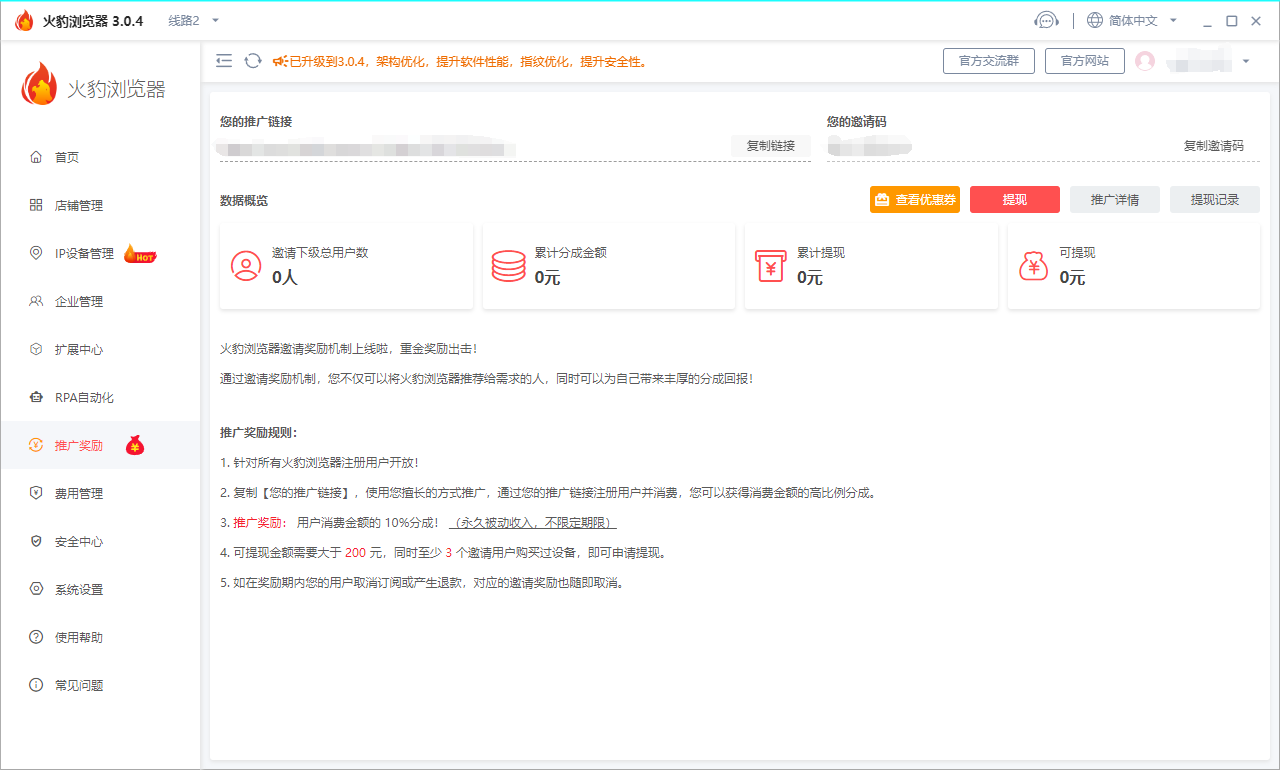Click the invited users person icon
This screenshot has width=1280, height=770.
click(246, 266)
